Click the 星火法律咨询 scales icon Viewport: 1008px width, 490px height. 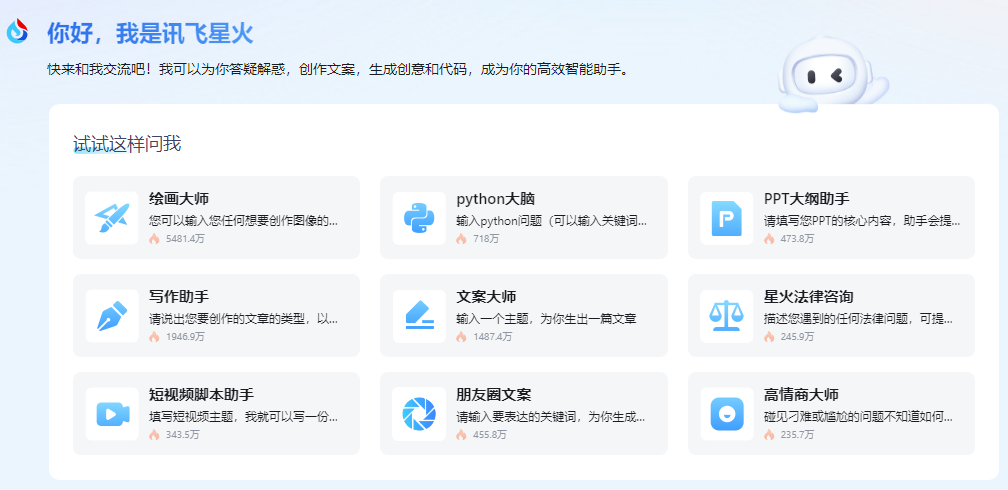point(726,316)
